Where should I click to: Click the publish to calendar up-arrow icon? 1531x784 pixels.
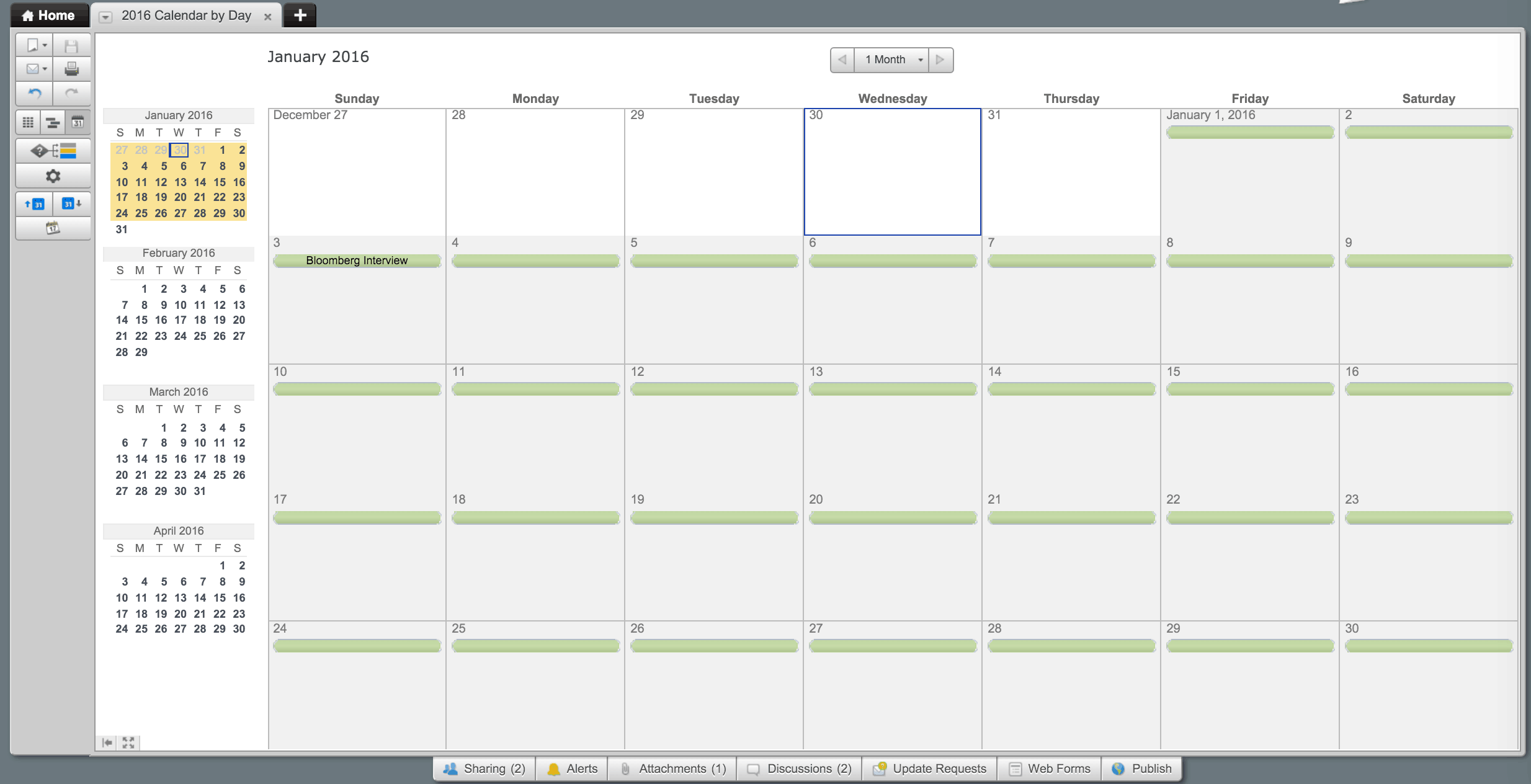(35, 204)
